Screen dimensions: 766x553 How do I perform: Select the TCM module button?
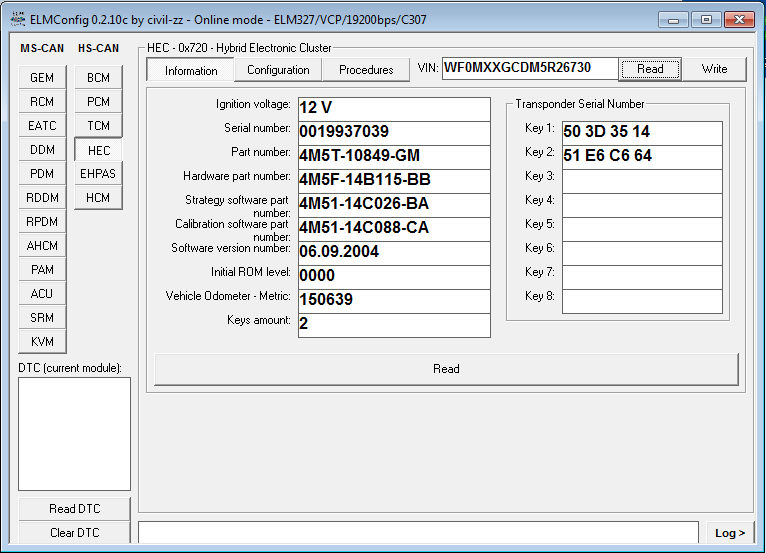(98, 126)
